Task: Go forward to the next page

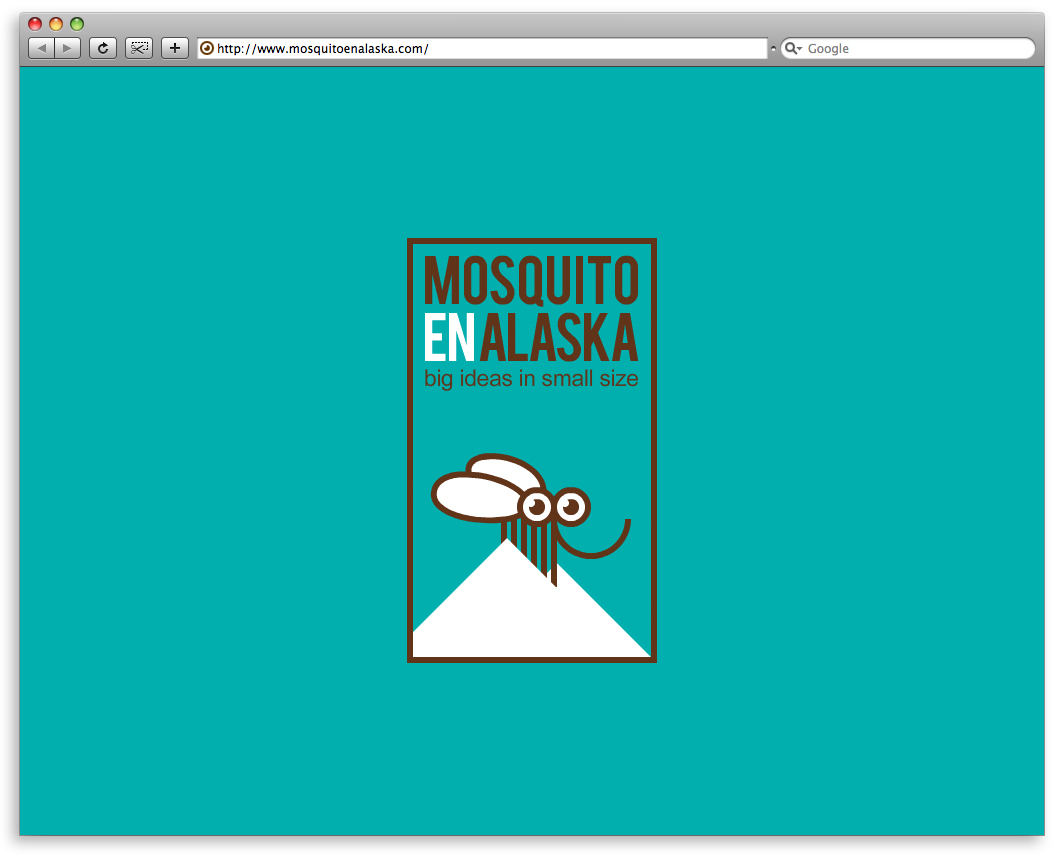Action: [x=67, y=48]
